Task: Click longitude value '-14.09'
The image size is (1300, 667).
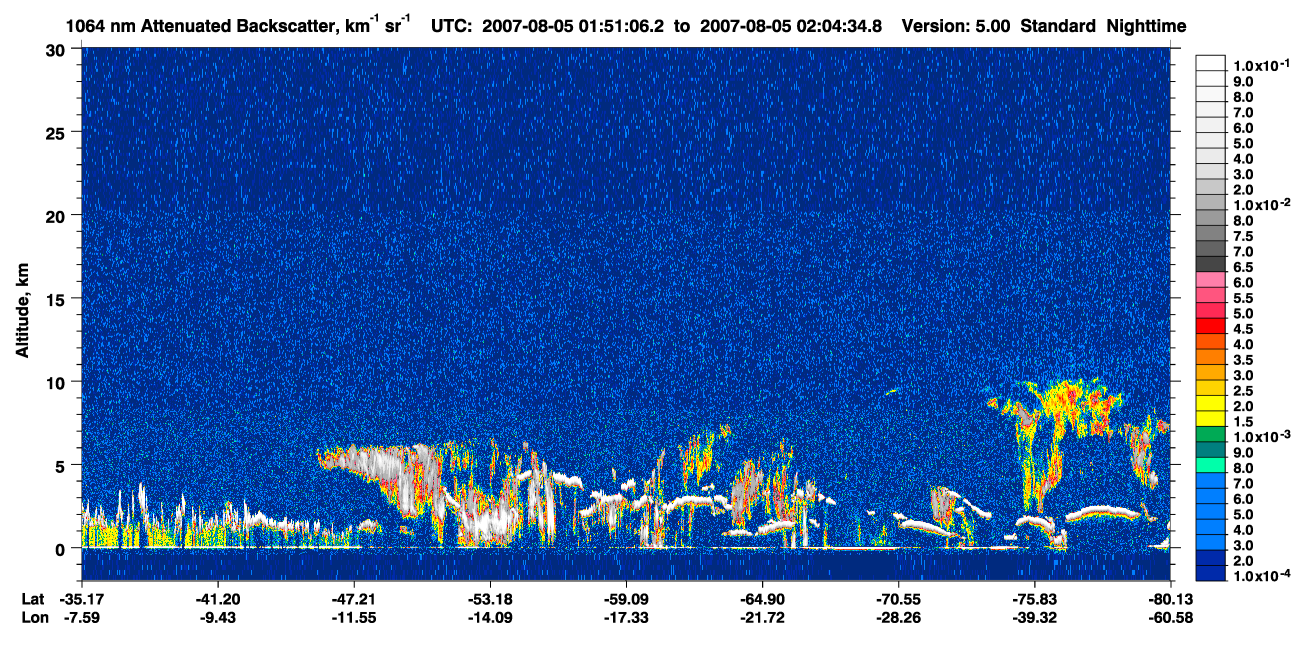Action: (490, 617)
